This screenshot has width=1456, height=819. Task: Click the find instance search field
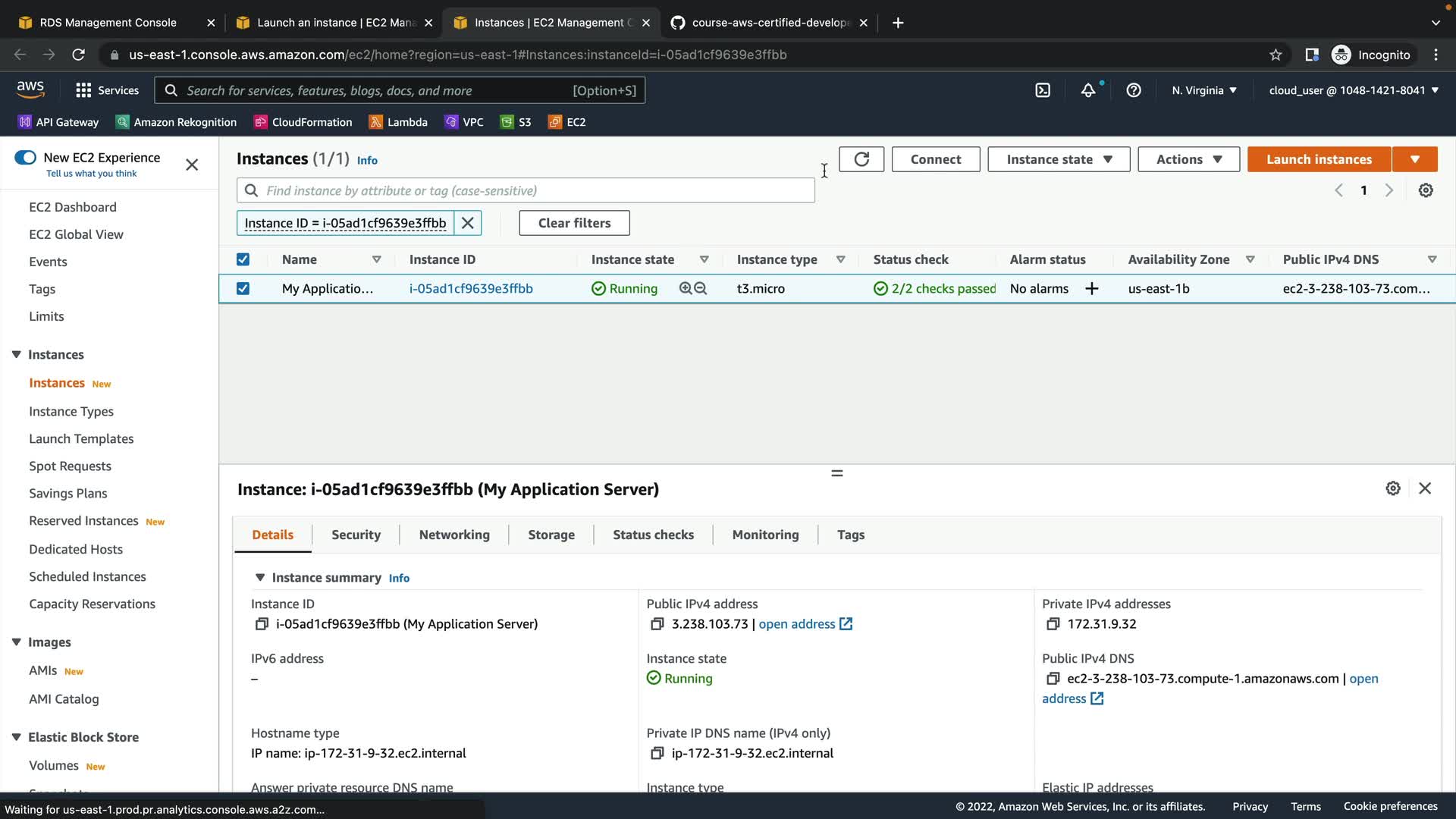[531, 190]
